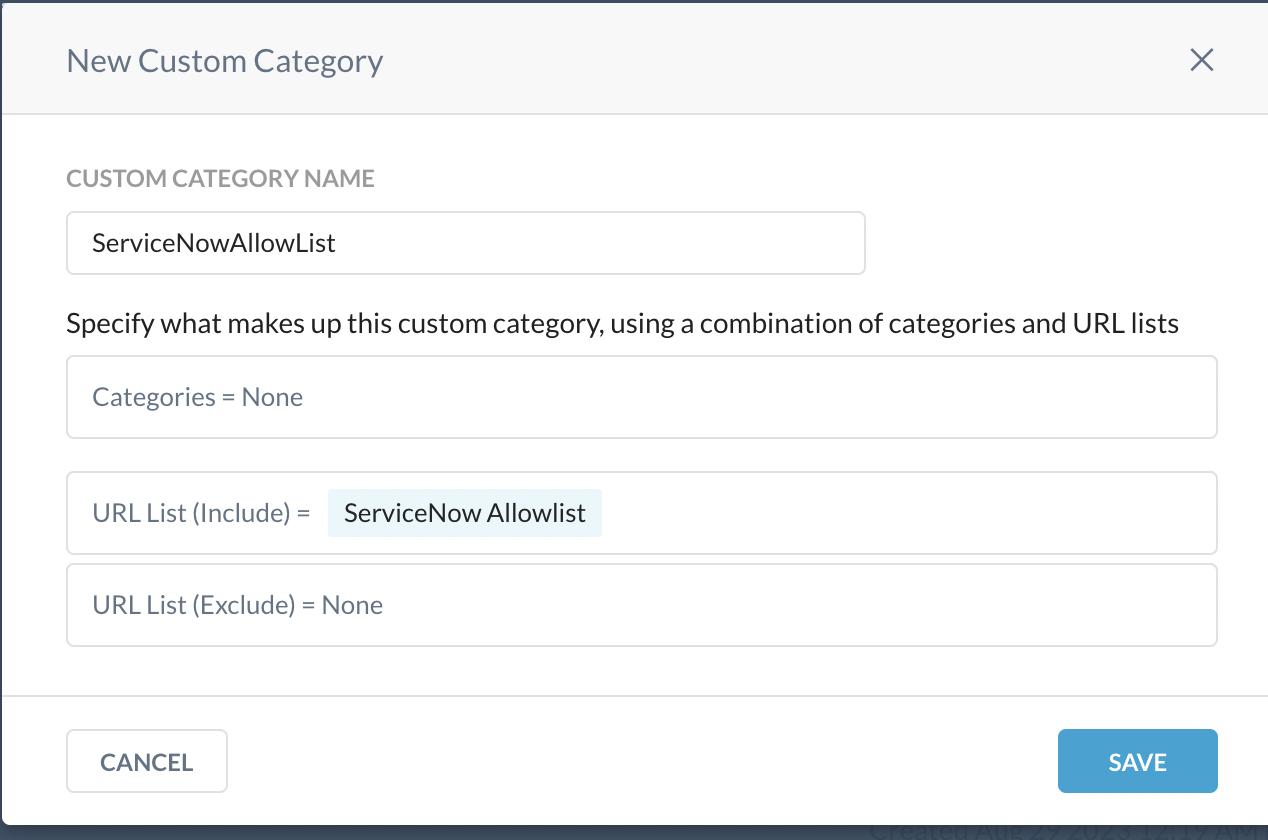The width and height of the screenshot is (1268, 840).
Task: Close the New Custom Category dialog
Action: coord(1201,60)
